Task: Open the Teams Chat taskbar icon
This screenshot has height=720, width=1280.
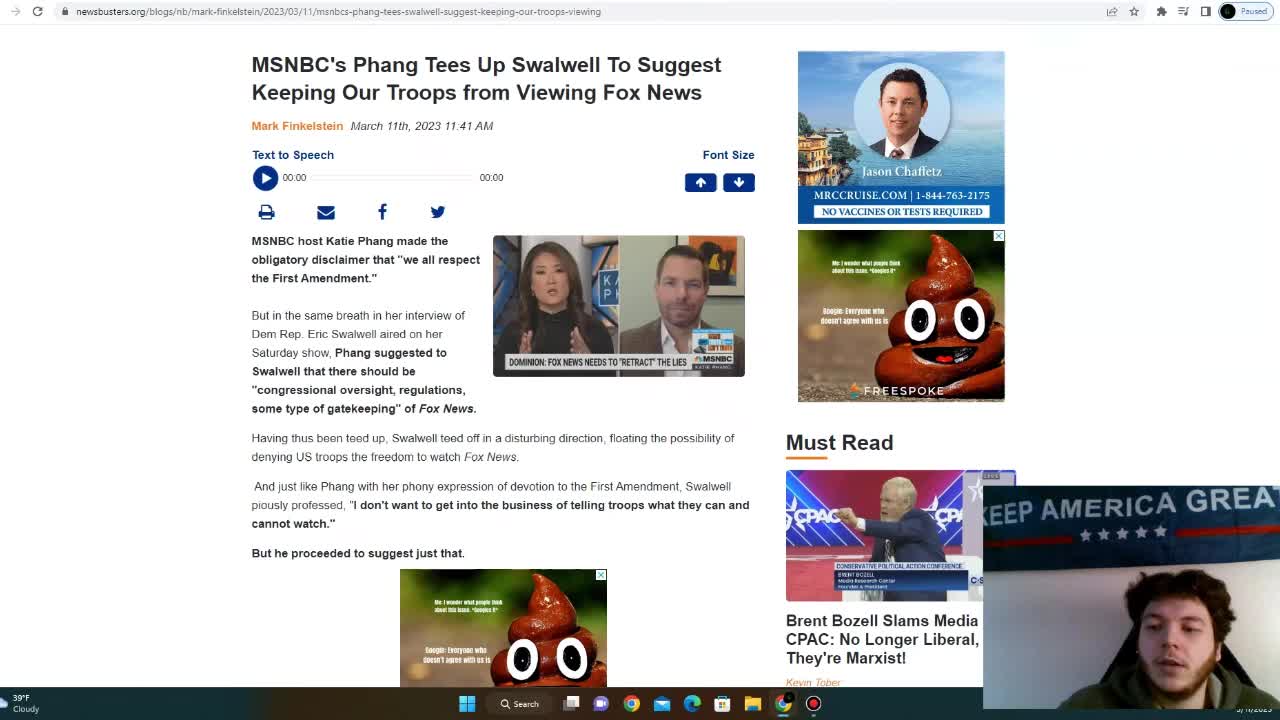Action: [601, 704]
